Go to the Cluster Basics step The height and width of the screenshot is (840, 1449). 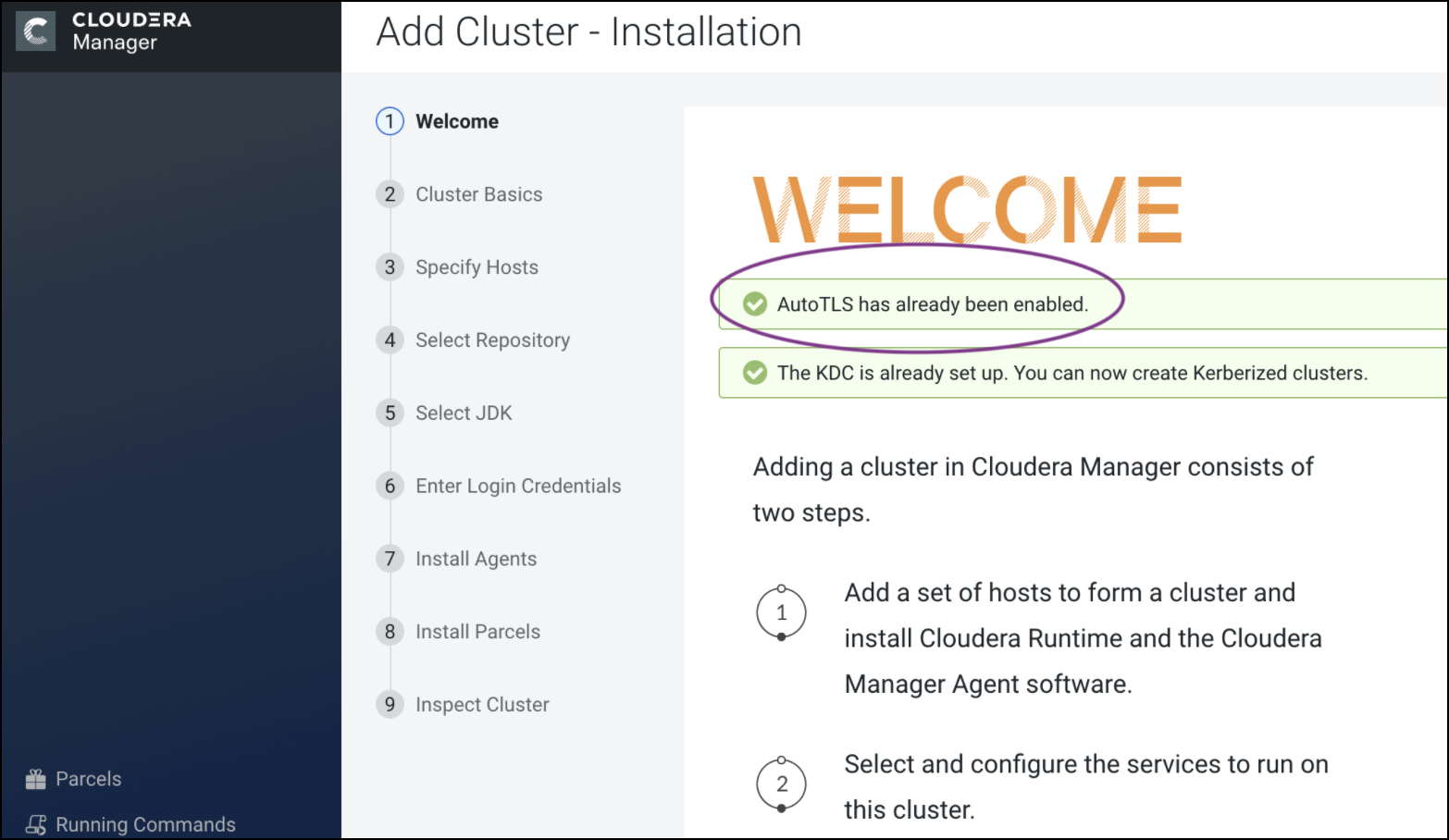[x=478, y=194]
